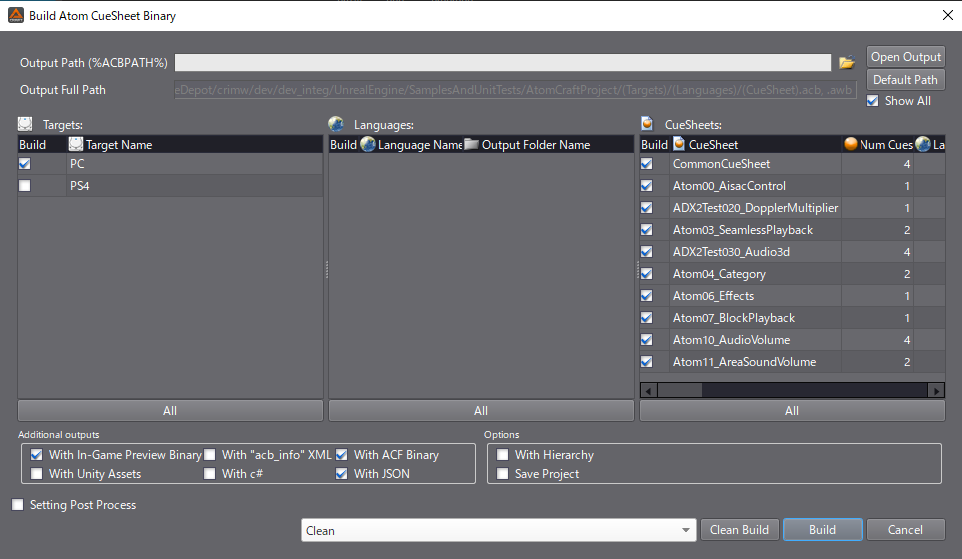This screenshot has width=962, height=559.
Task: Click the Output Full Path field
Action: tap(515, 90)
